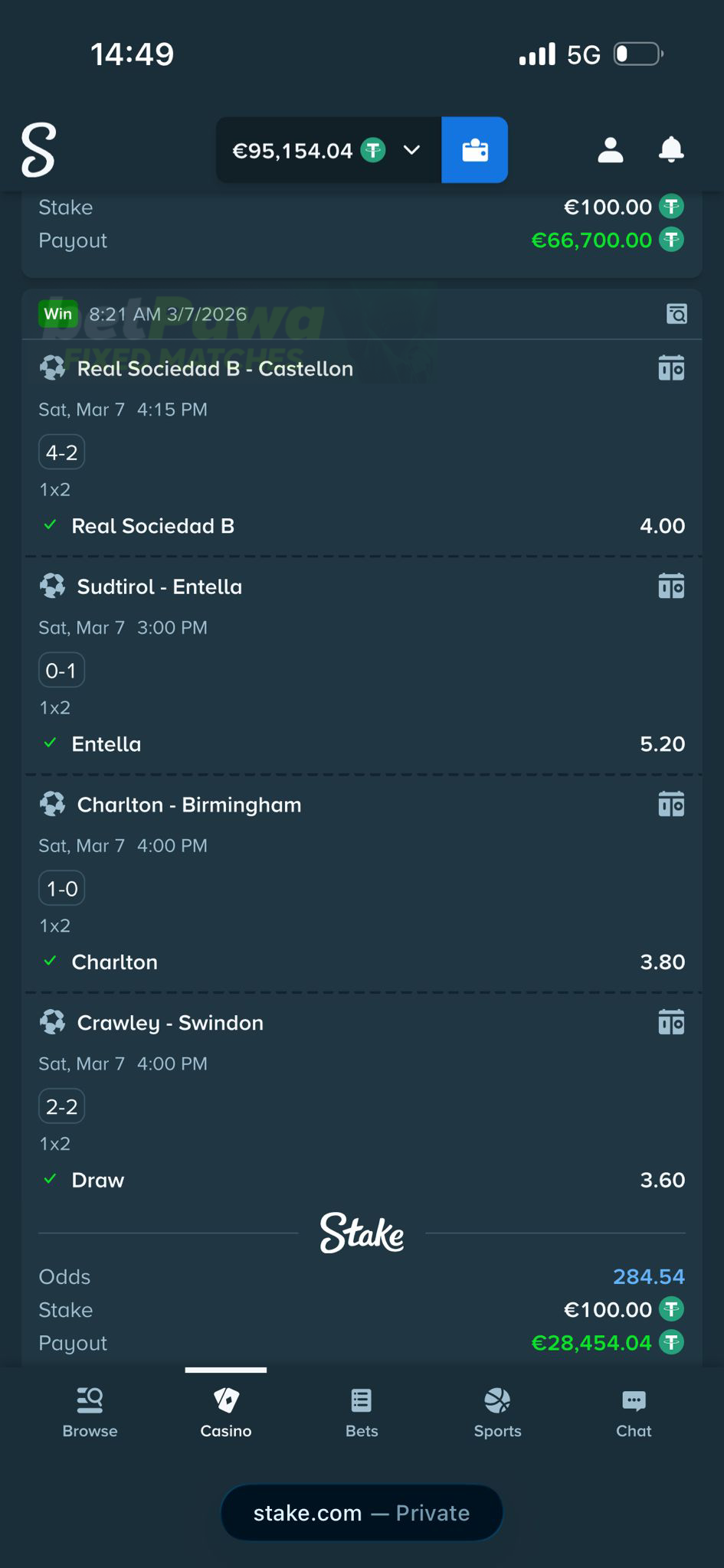The width and height of the screenshot is (724, 1568).
Task: Click the soccer ball icon beside Sudtirol - Entella
Action: click(52, 586)
